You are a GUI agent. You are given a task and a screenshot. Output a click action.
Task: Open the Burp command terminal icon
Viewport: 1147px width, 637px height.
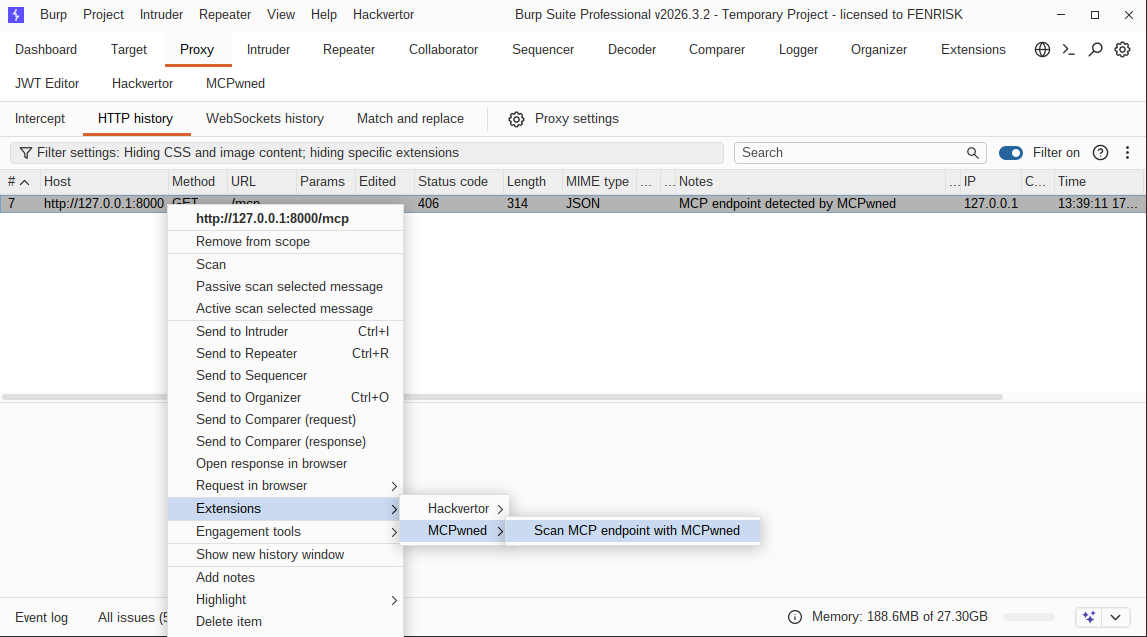tap(1068, 49)
